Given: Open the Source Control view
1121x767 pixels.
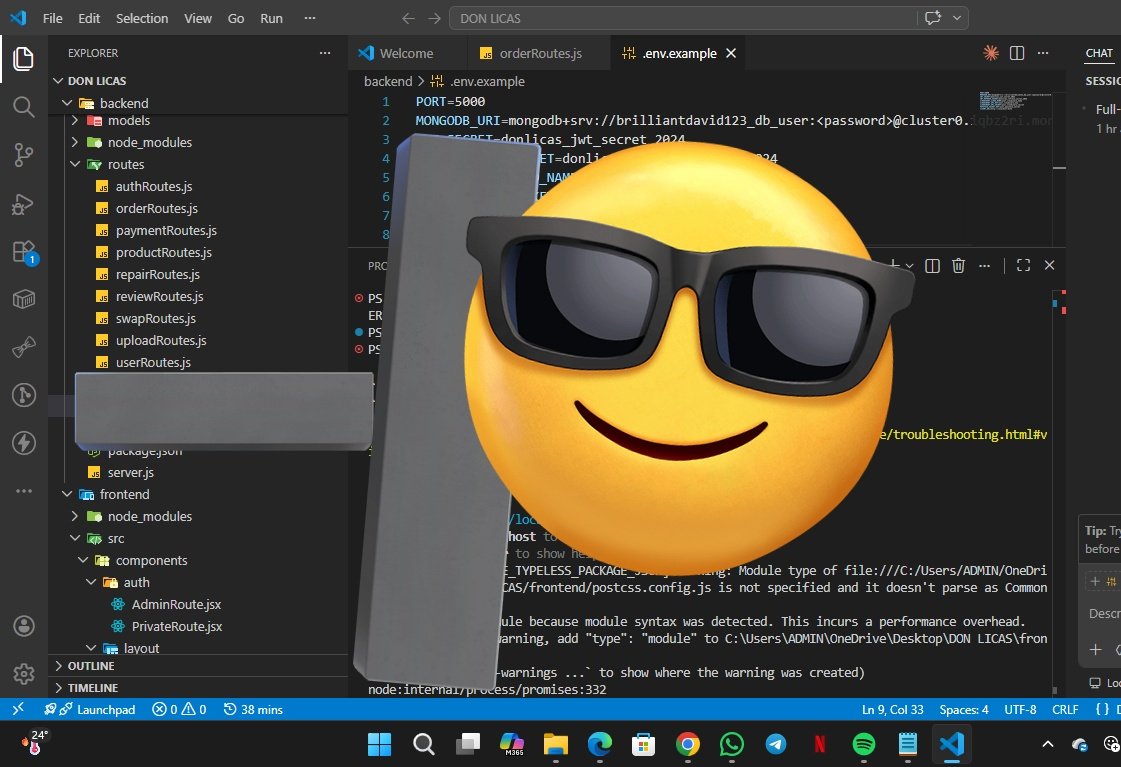Looking at the screenshot, I should (x=24, y=154).
